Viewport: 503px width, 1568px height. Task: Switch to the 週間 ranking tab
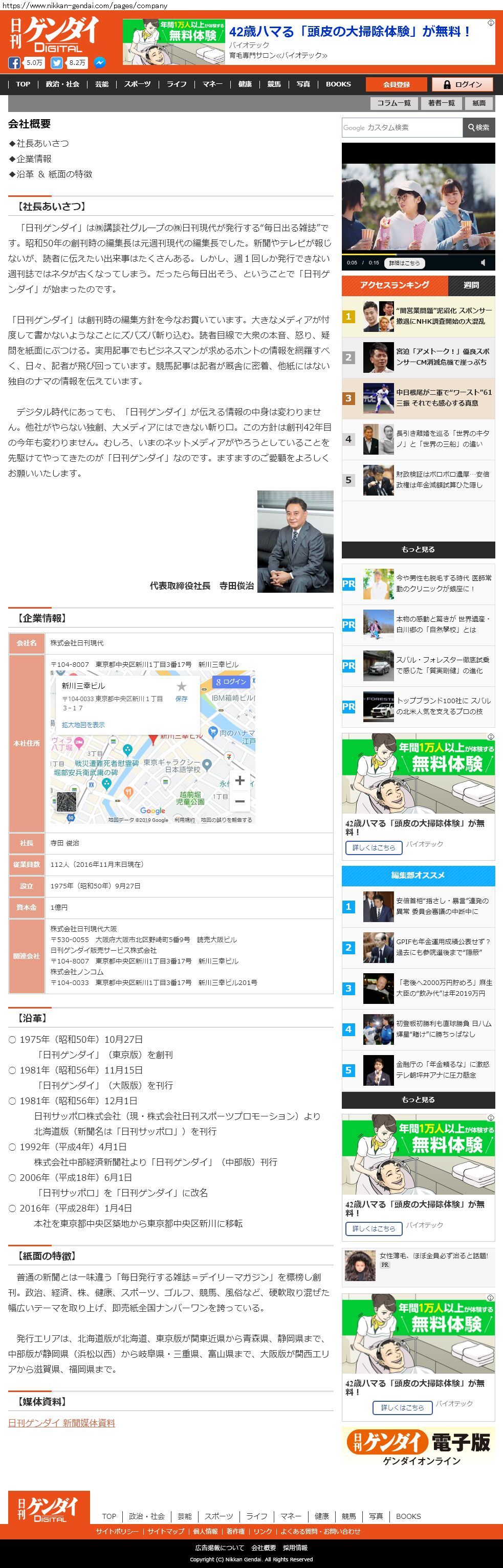point(471,285)
